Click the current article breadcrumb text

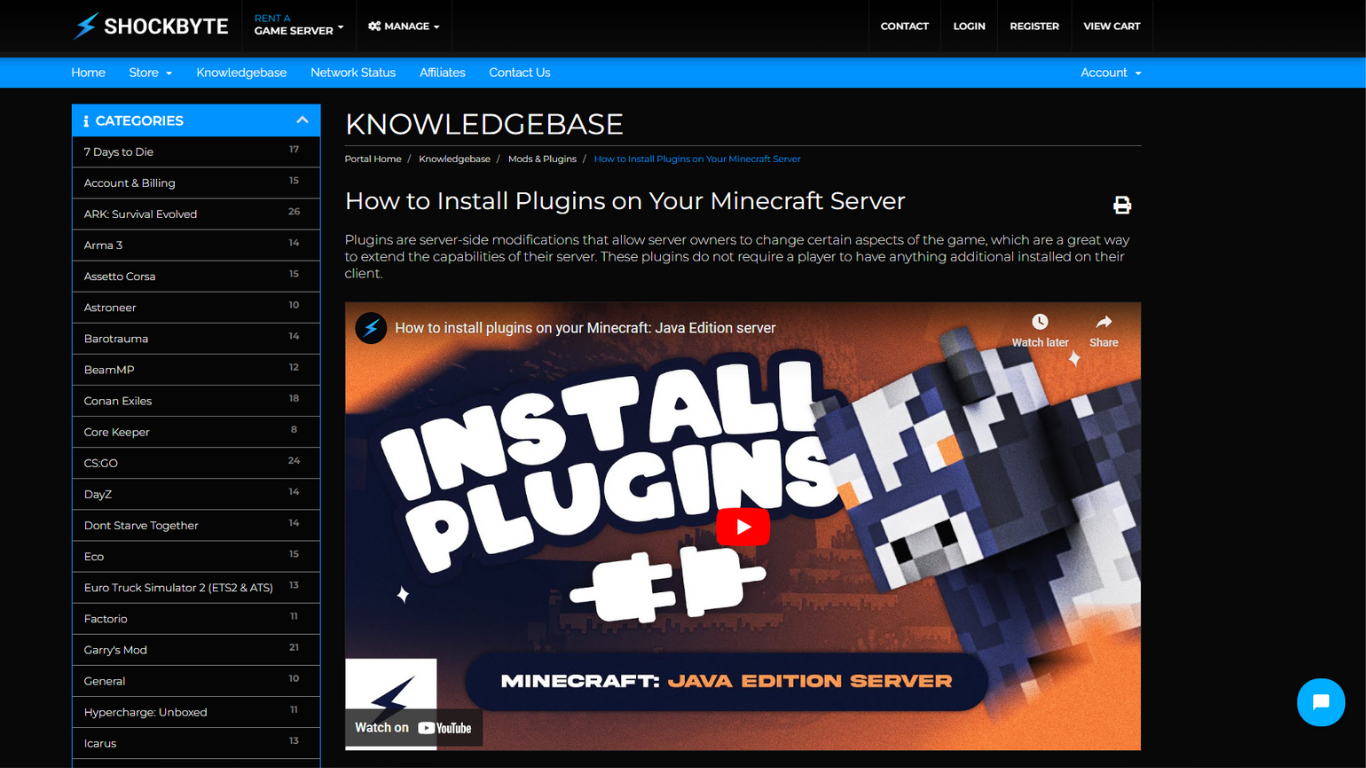697,159
